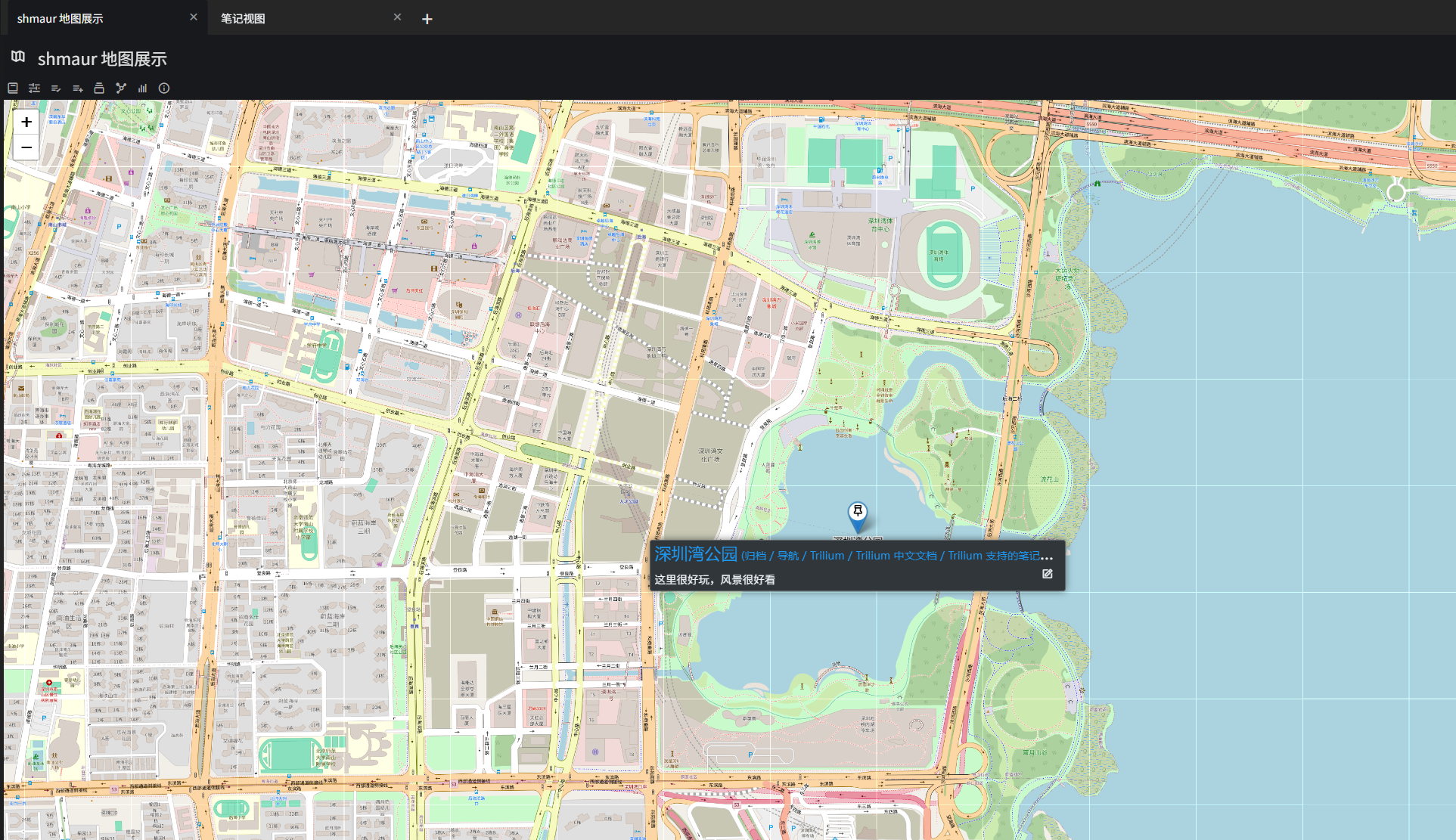Select the shmaur 地图展示 tab

(x=61, y=18)
